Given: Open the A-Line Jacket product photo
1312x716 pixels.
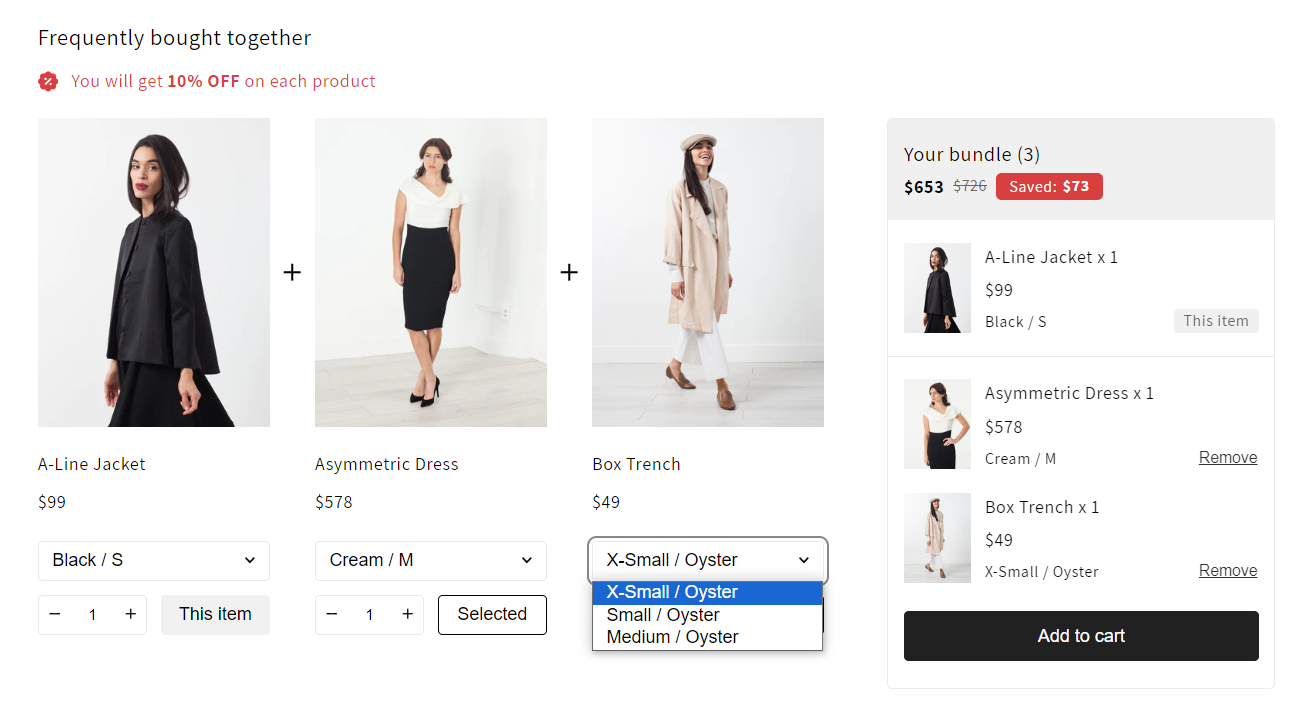Looking at the screenshot, I should 154,272.
